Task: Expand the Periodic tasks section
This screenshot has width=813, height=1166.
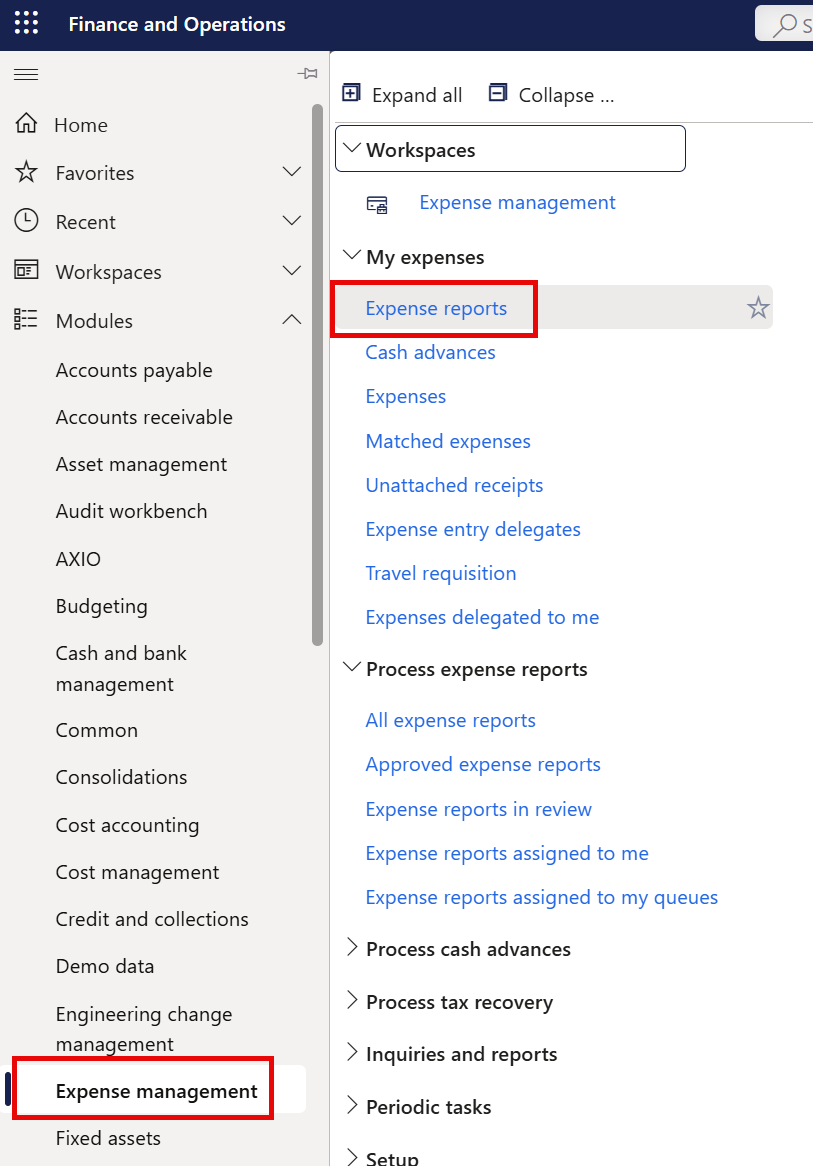Action: 352,1106
